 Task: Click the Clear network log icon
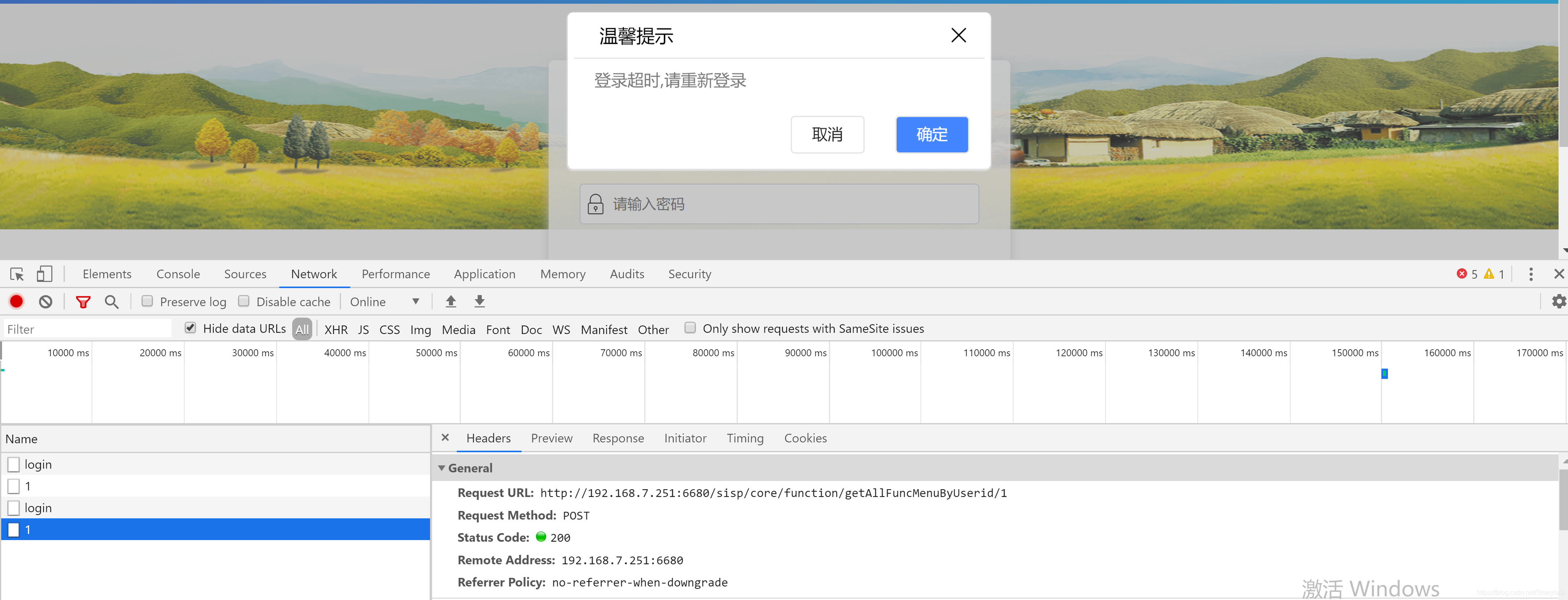46,302
